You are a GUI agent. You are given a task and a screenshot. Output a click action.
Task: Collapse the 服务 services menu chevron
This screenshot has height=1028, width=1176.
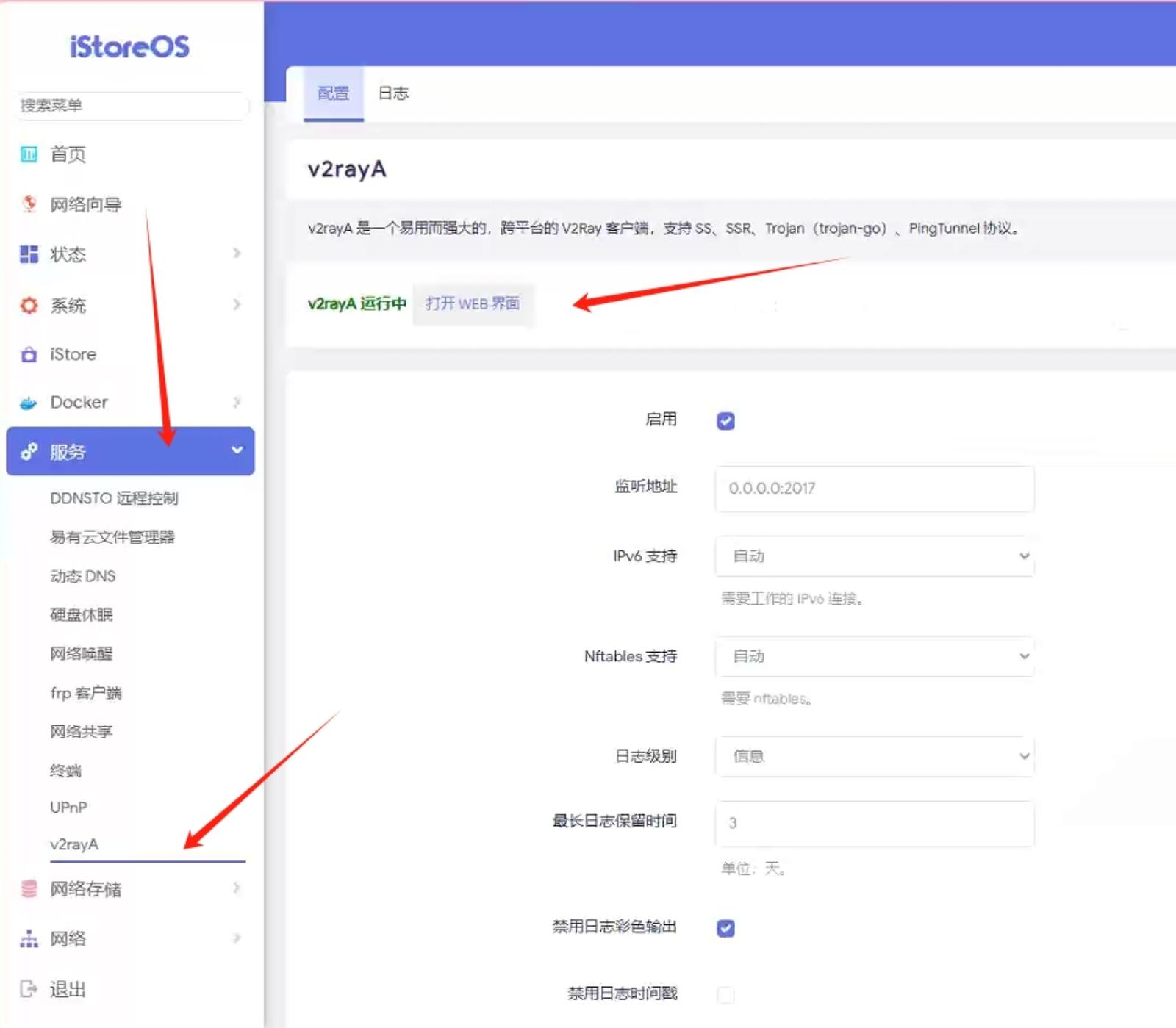pyautogui.click(x=237, y=451)
